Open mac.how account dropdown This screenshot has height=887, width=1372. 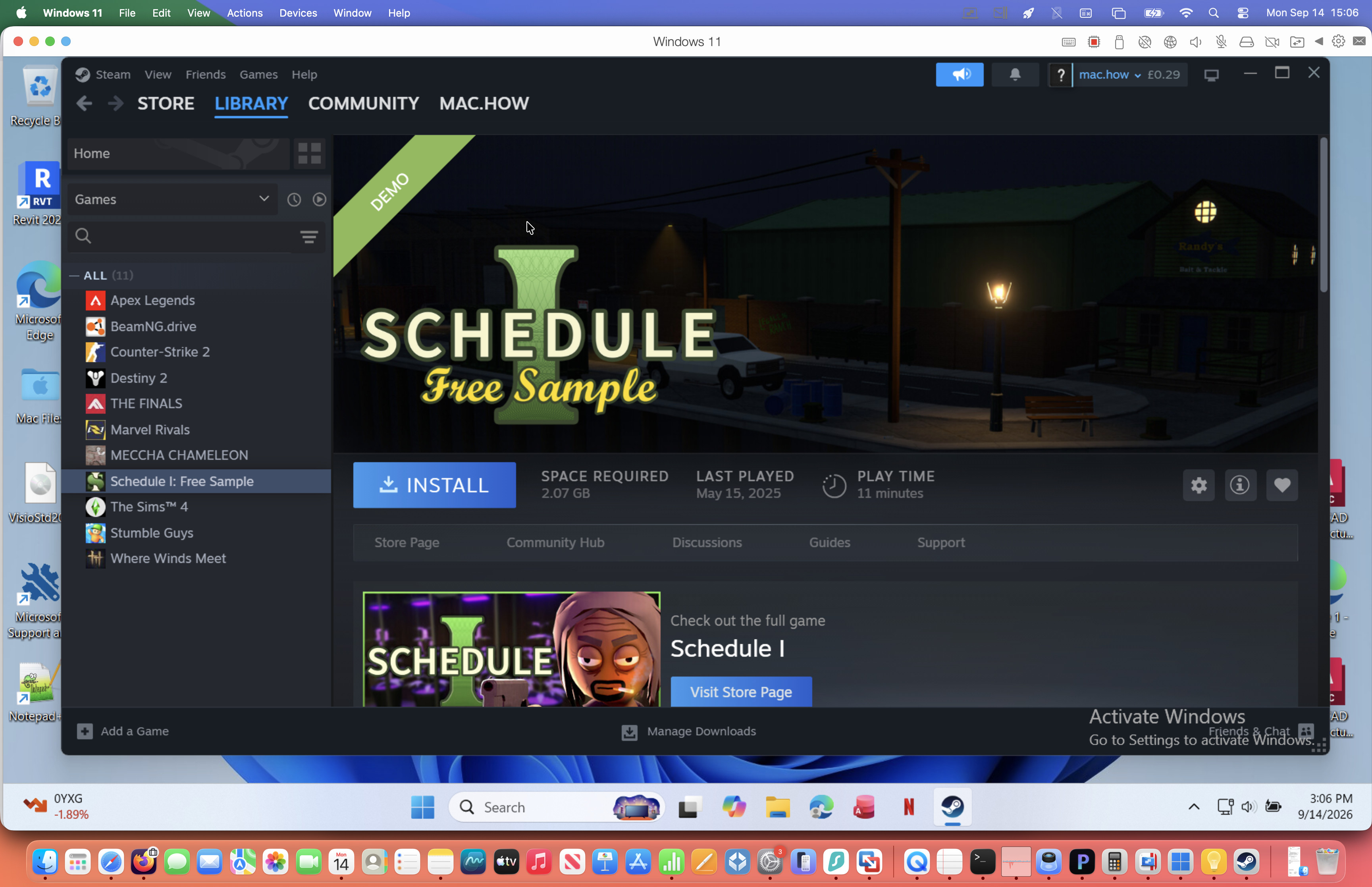pos(1110,74)
